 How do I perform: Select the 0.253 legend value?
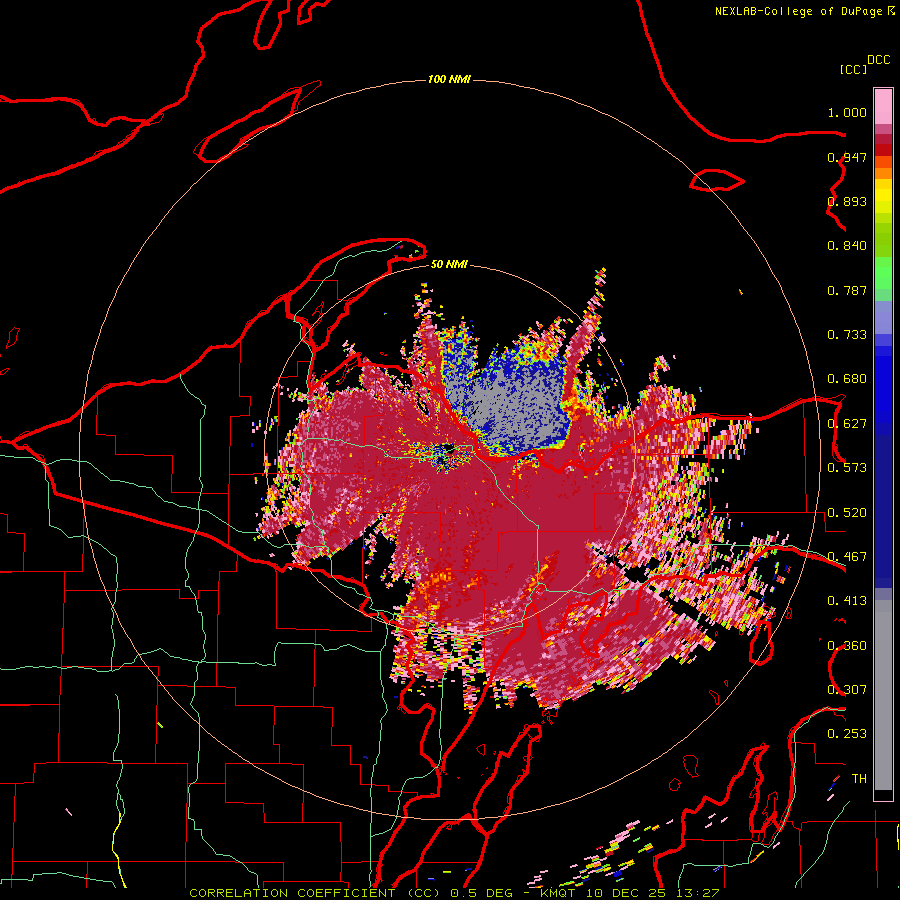[847, 734]
